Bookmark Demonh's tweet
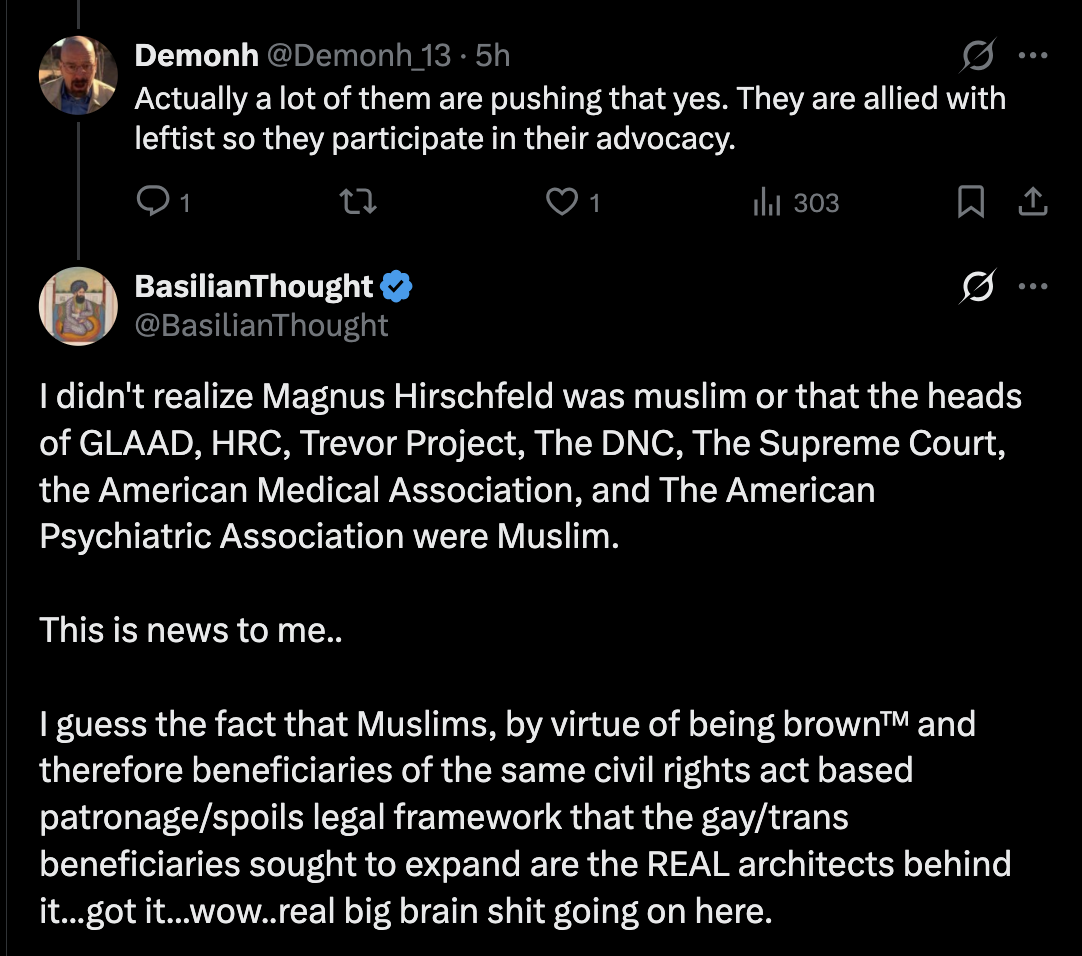The image size is (1082, 956). (970, 202)
